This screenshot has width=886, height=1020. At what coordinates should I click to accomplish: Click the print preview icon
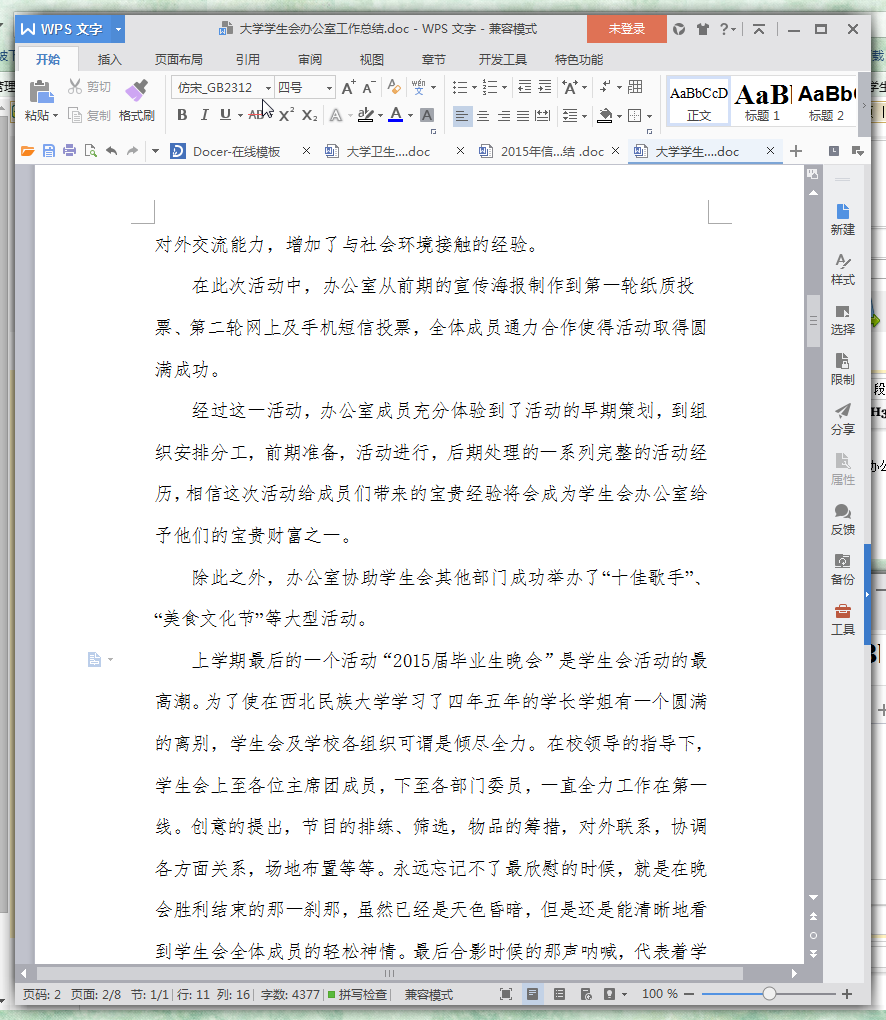(90, 151)
